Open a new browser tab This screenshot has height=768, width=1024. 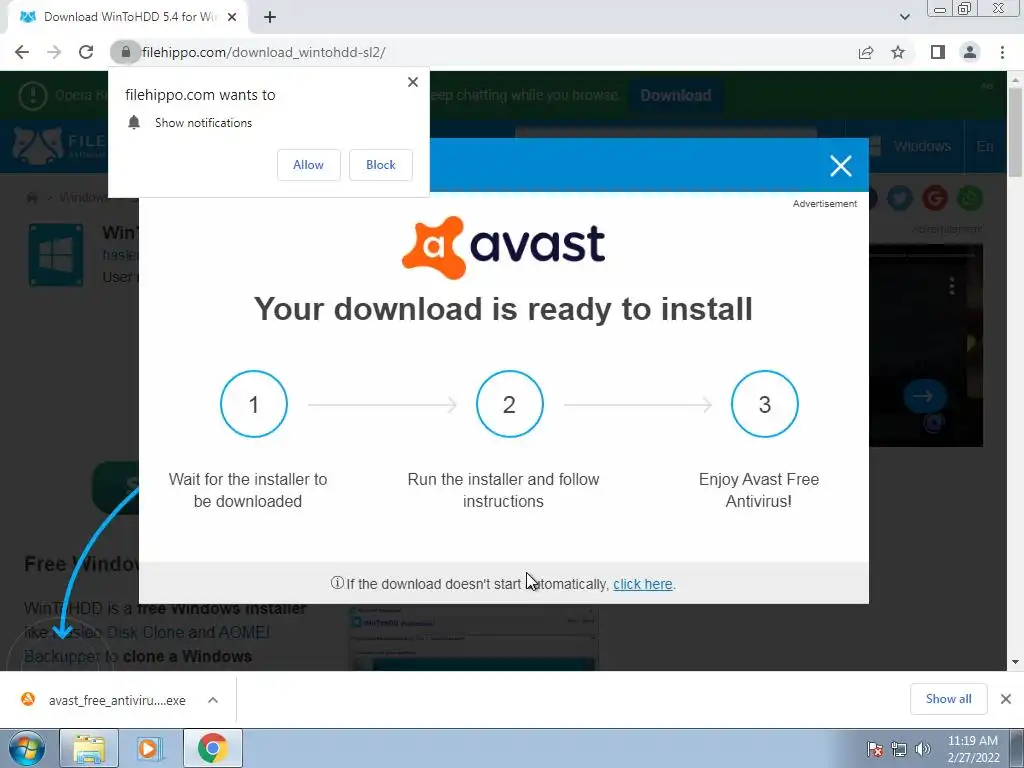[270, 17]
